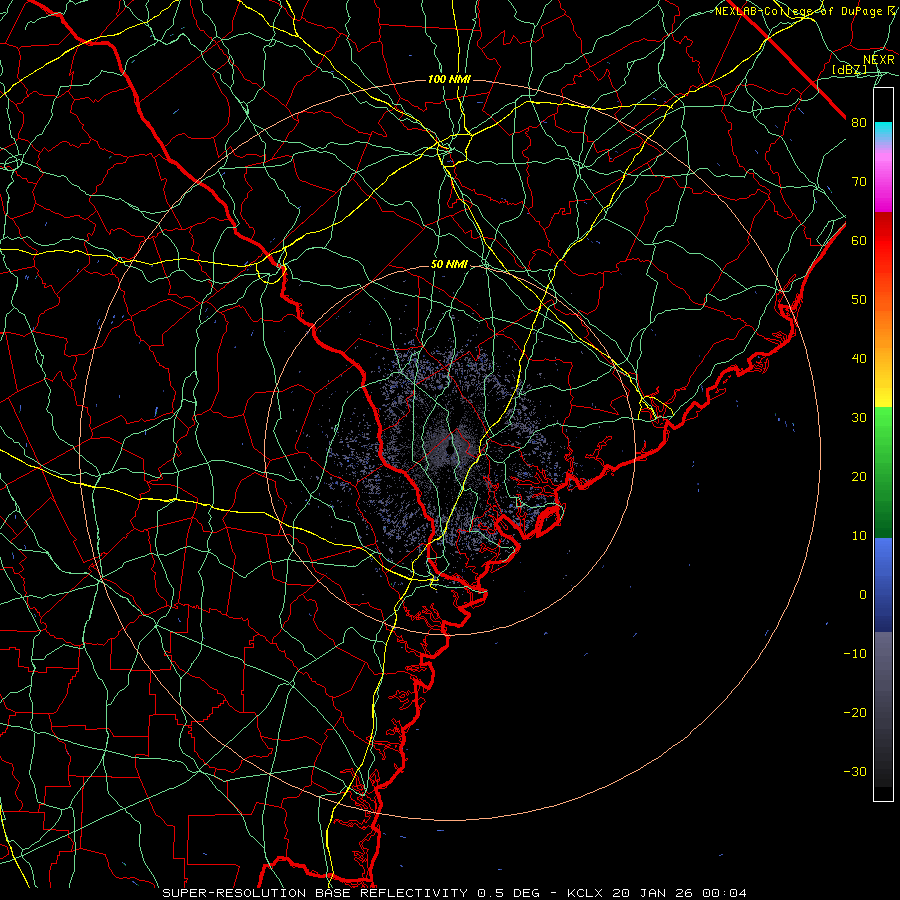Click the -10 value on the dBZ scale

coord(855,654)
